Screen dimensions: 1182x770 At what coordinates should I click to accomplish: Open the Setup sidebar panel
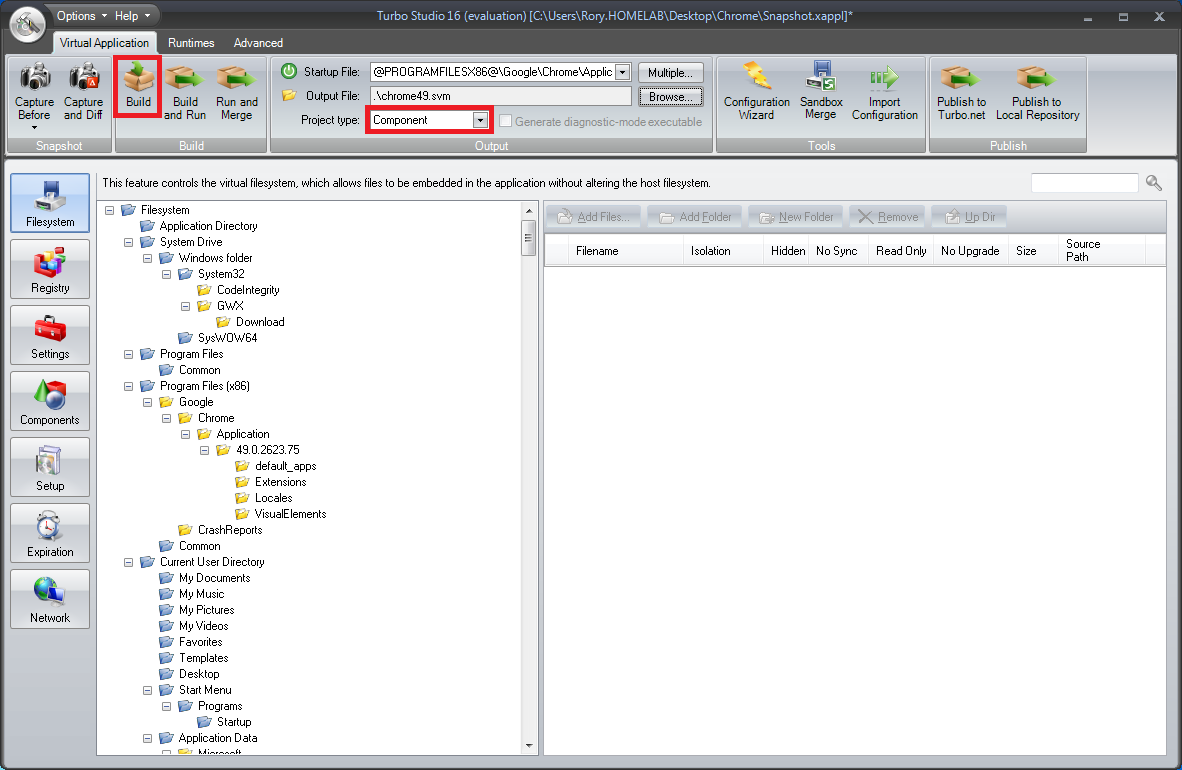[x=50, y=467]
